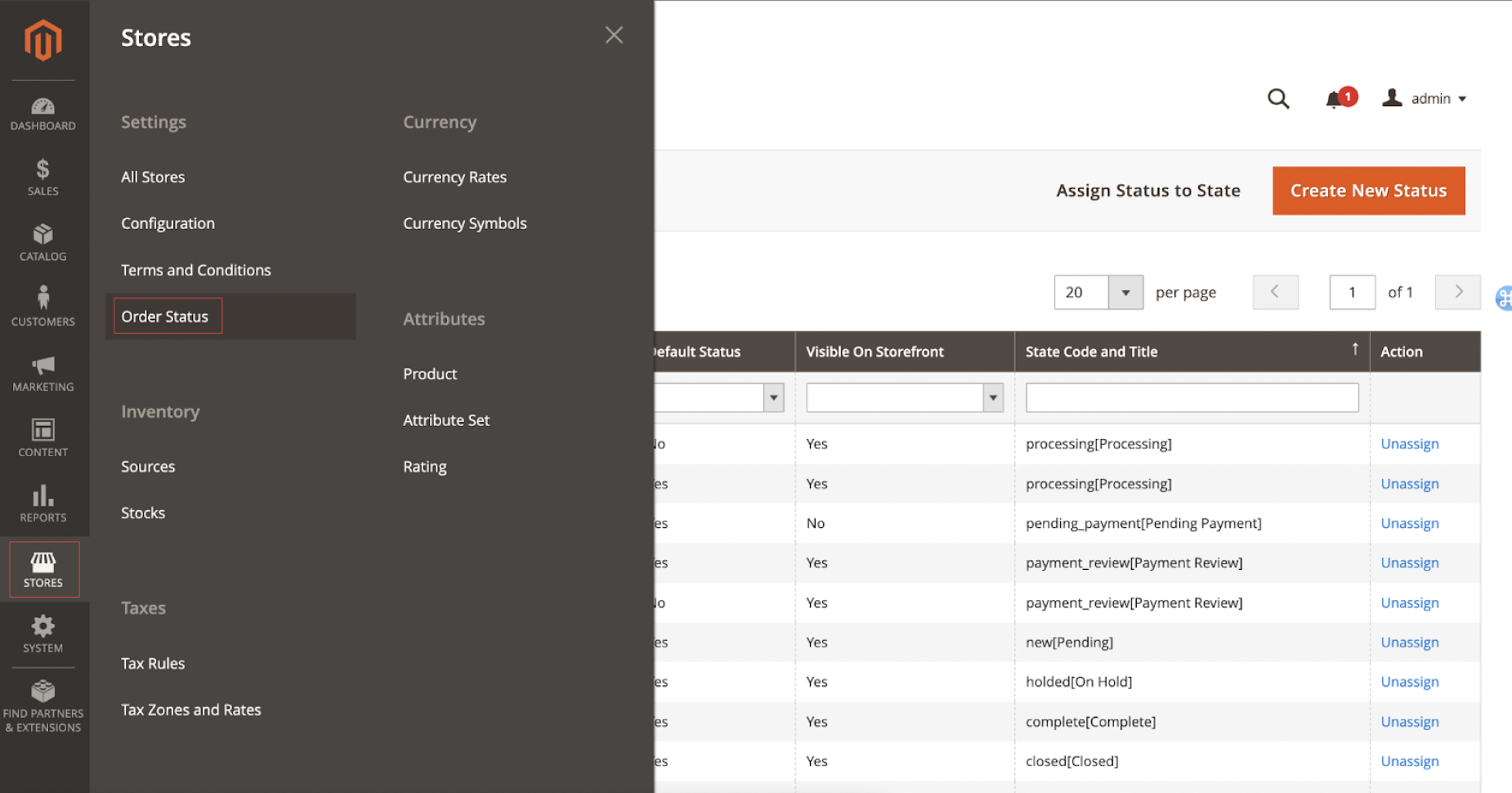Open the System menu

click(x=43, y=634)
